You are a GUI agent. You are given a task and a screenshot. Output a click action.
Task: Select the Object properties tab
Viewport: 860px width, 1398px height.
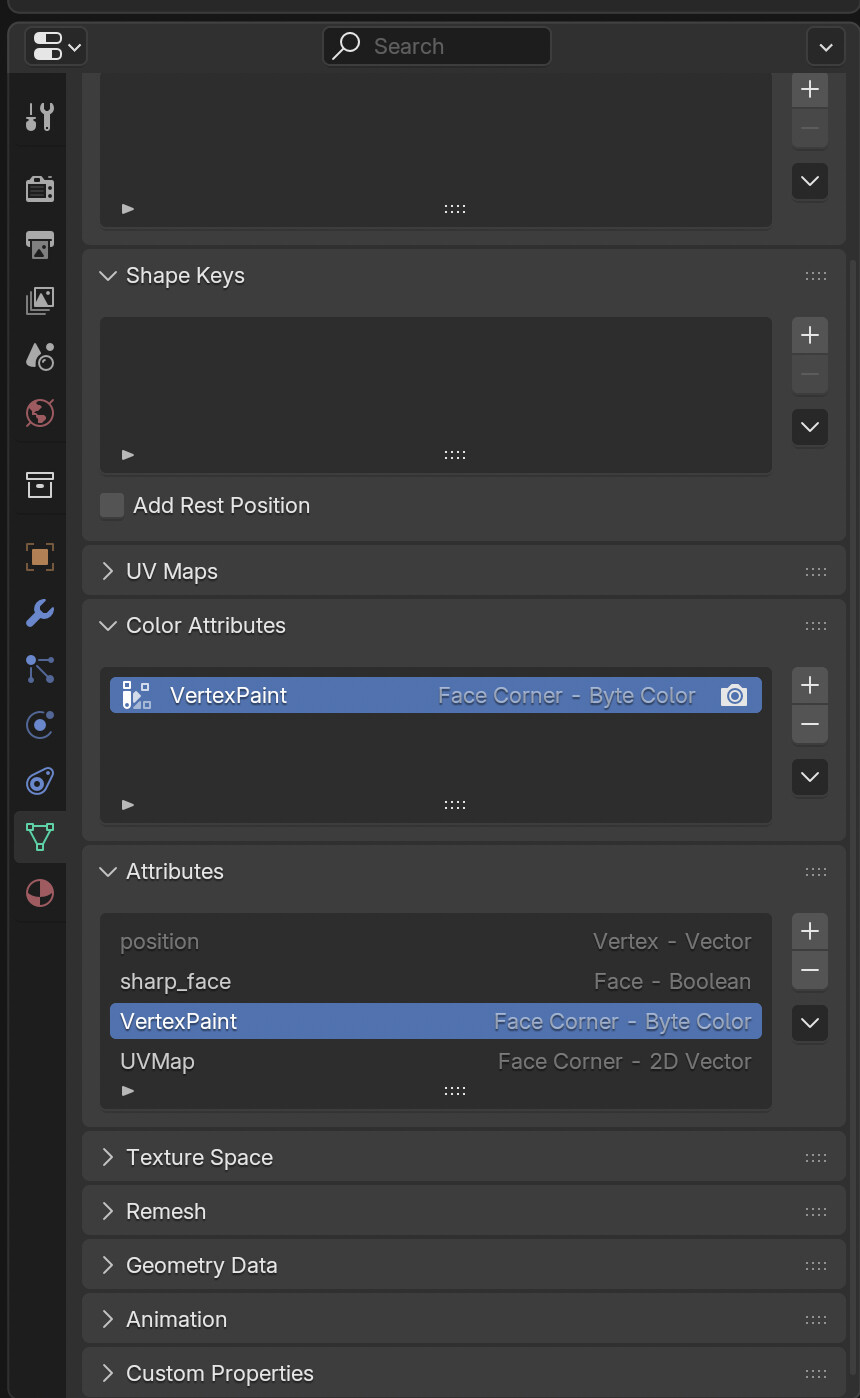40,557
